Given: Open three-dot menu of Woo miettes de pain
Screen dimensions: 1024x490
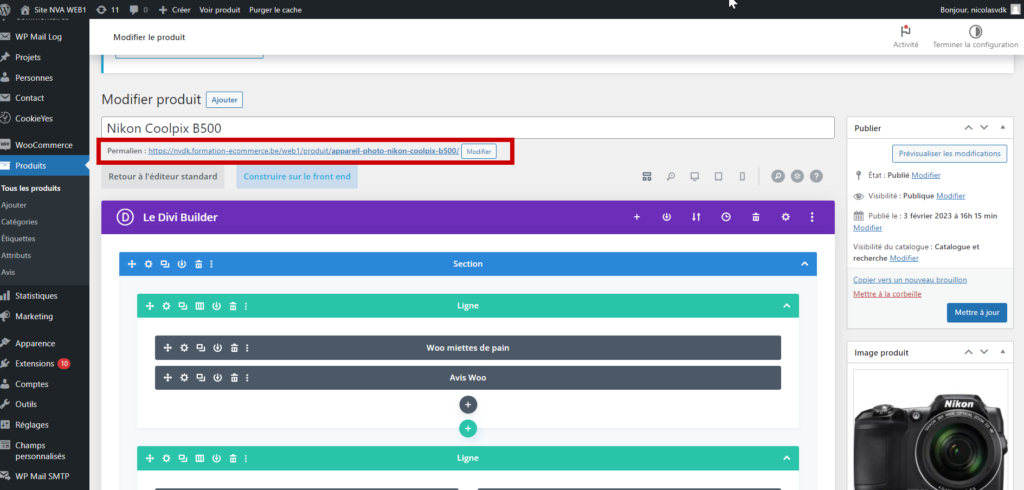Looking at the screenshot, I should 248,348.
